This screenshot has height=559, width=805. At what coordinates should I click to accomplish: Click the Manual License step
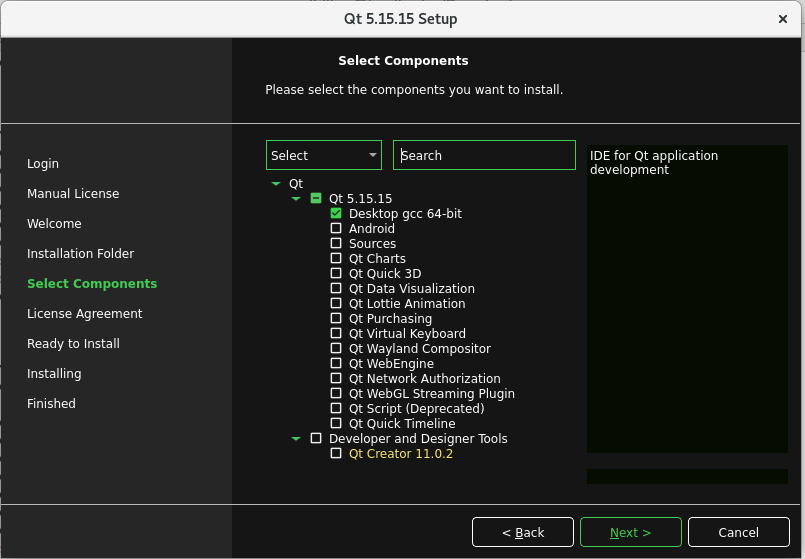tap(73, 194)
